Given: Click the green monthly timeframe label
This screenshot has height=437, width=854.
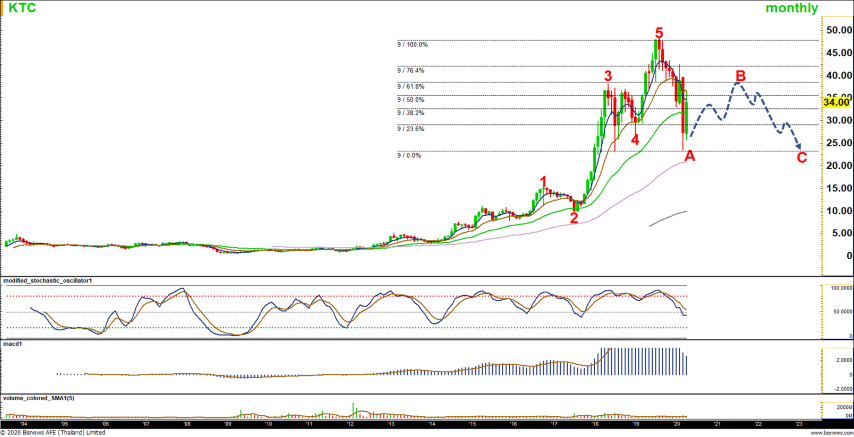Looking at the screenshot, I should click(791, 8).
